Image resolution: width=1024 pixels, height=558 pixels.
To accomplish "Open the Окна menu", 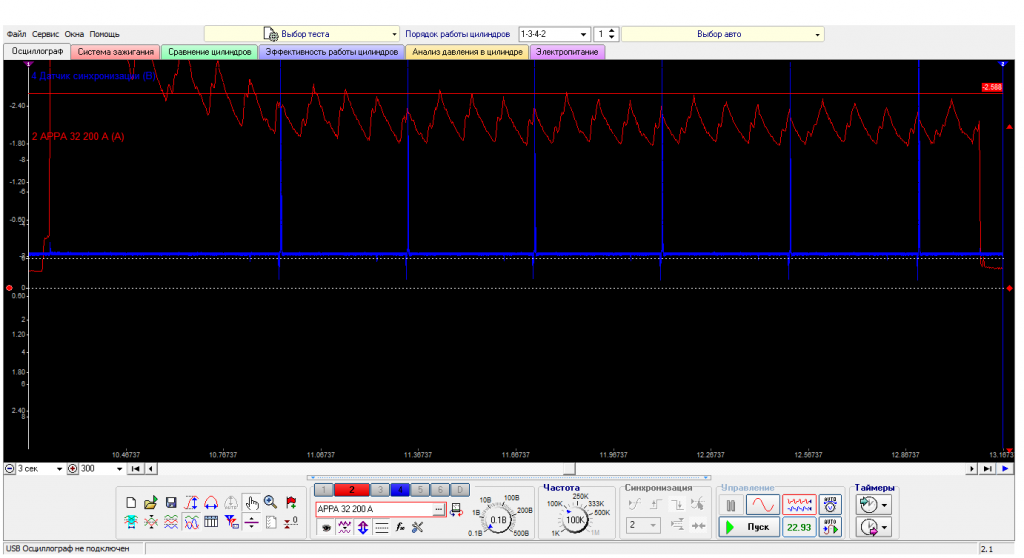I will click(x=74, y=34).
